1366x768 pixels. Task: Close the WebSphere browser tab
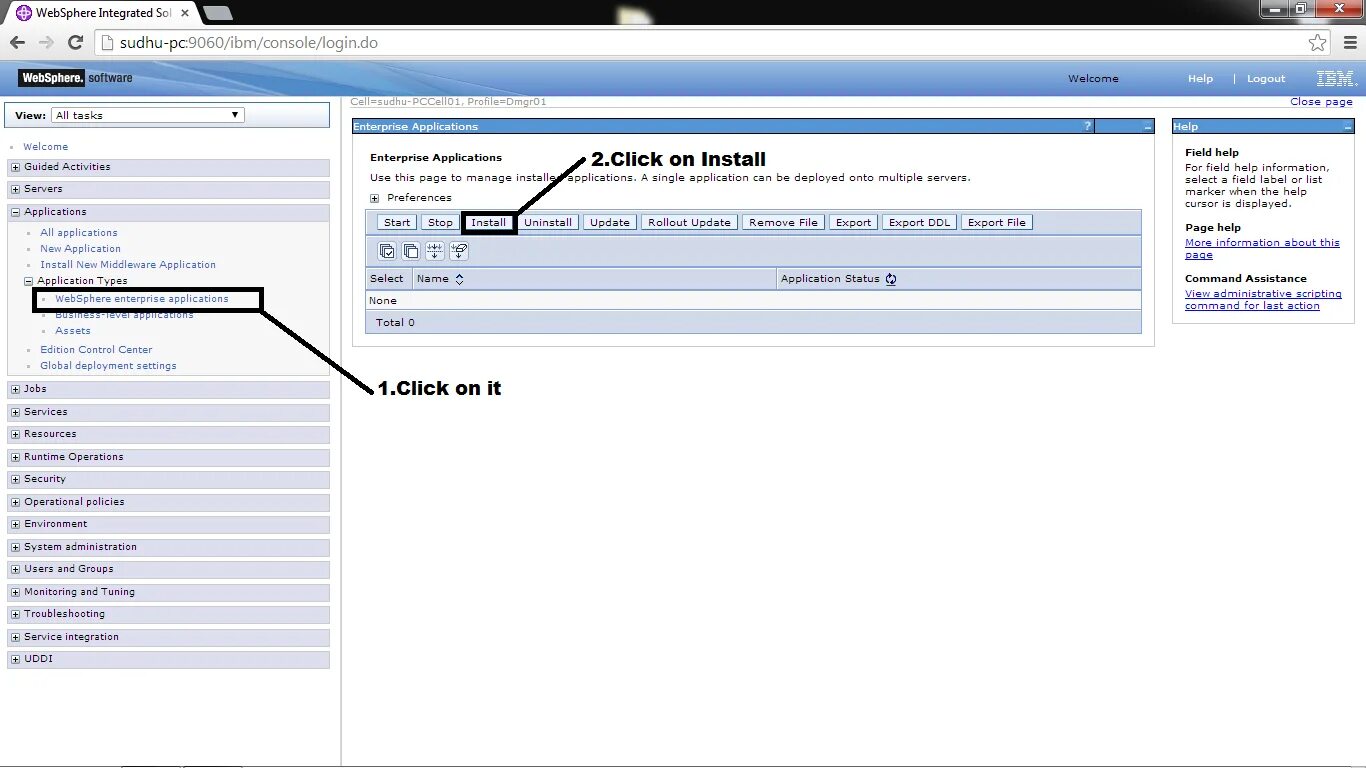[184, 13]
